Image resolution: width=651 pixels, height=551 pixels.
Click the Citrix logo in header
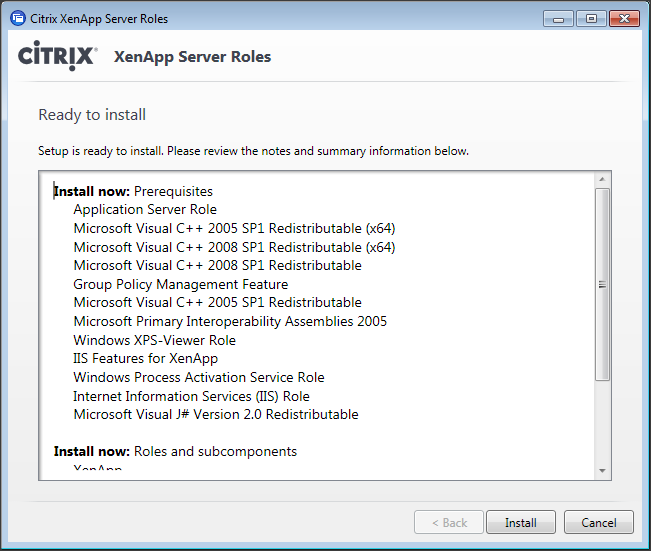pos(57,56)
